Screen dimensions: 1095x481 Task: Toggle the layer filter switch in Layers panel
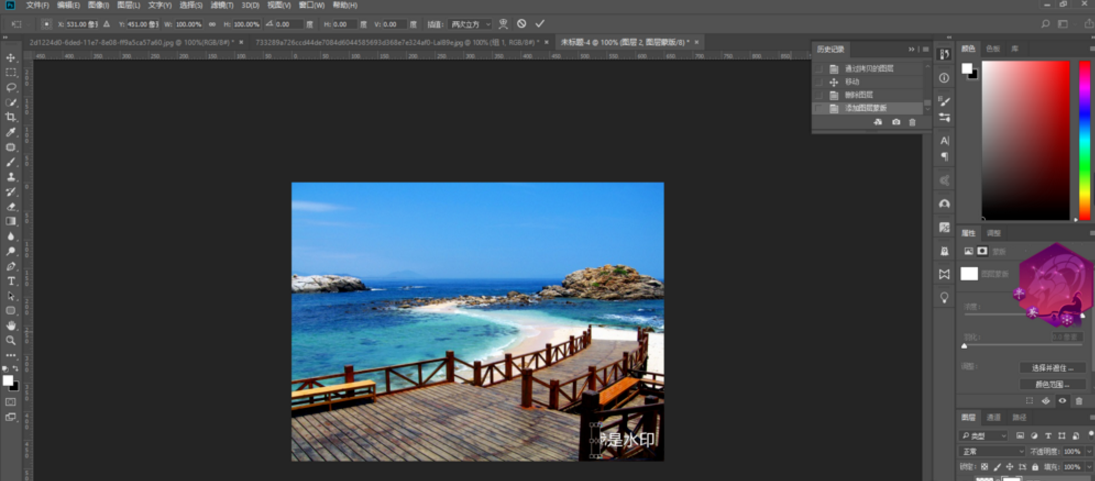pos(1089,436)
